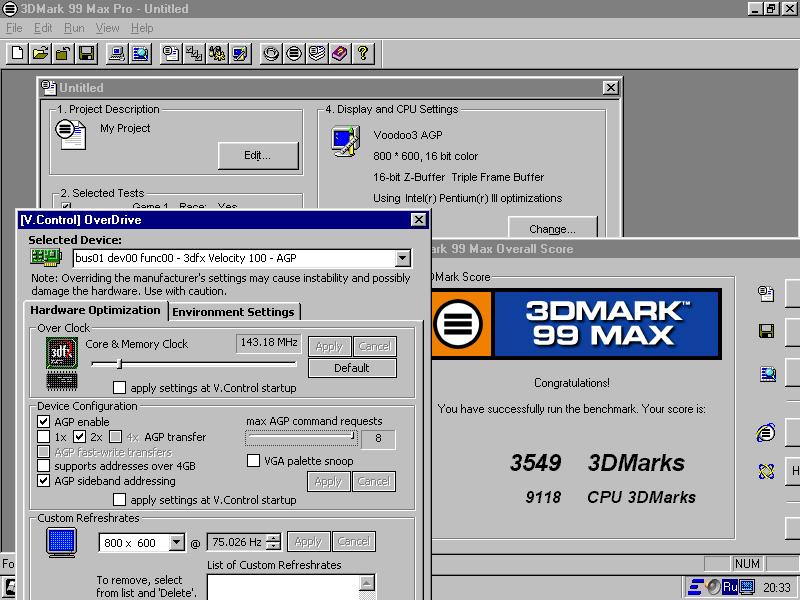Open the Help menu
Screen dimensions: 800x600
point(142,28)
